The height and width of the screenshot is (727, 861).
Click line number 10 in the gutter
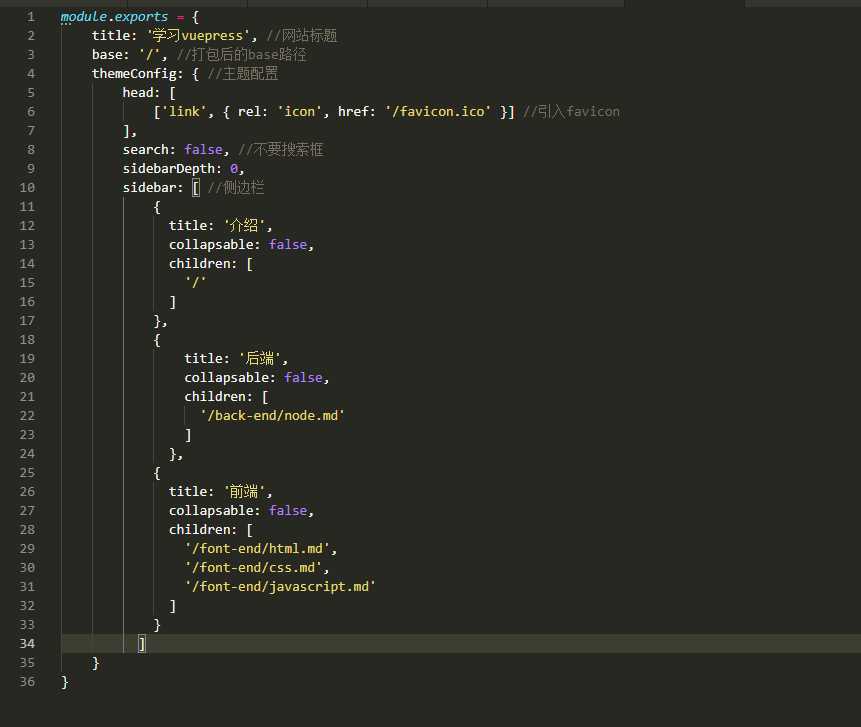tap(27, 188)
